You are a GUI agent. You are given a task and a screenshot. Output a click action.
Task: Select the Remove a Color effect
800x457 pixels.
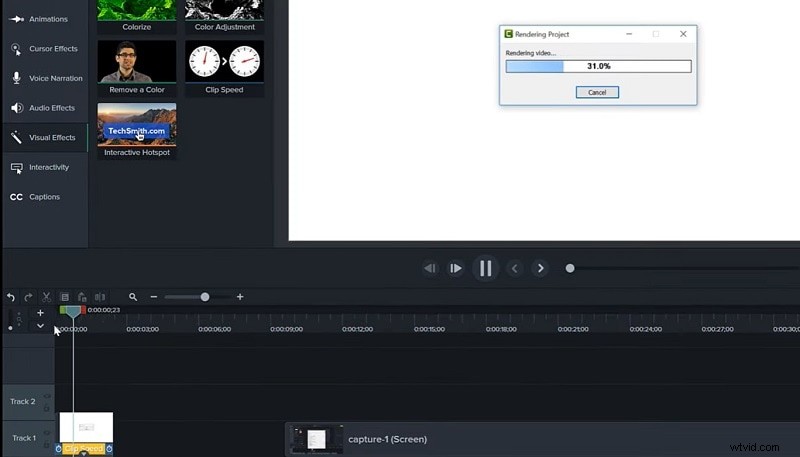point(137,68)
